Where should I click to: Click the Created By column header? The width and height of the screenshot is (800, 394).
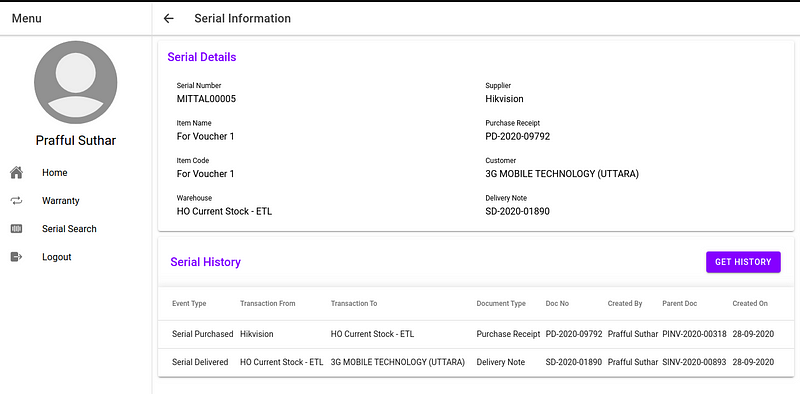coord(624,303)
